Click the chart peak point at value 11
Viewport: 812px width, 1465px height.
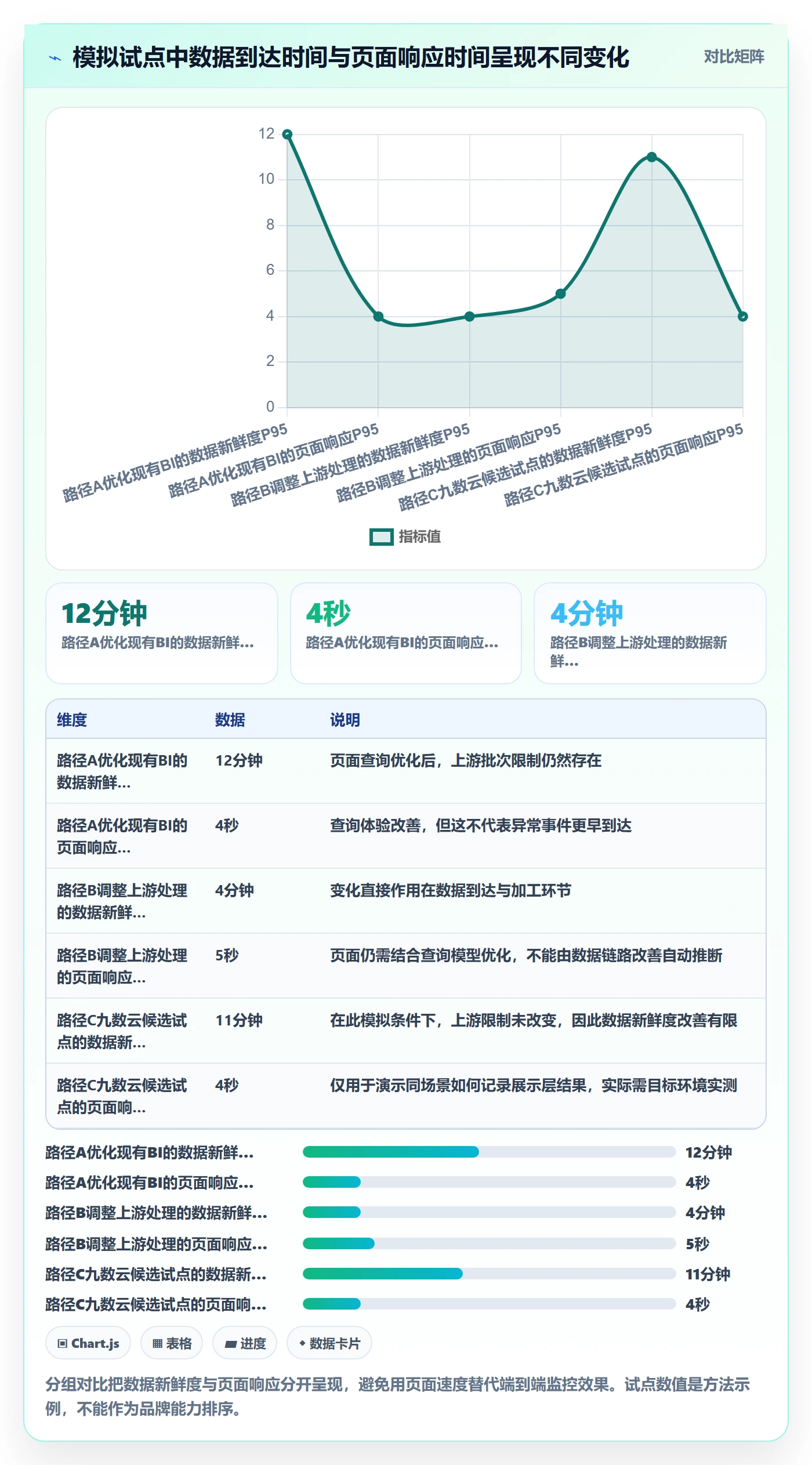(x=652, y=157)
